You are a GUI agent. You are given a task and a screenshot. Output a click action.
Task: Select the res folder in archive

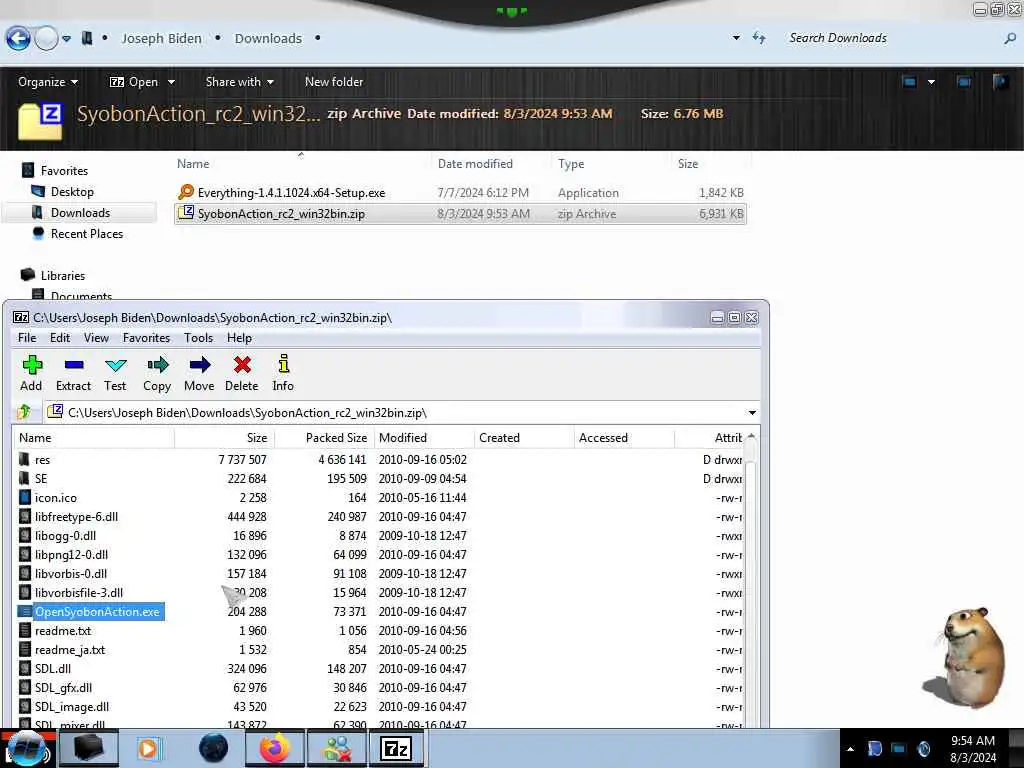pos(42,460)
